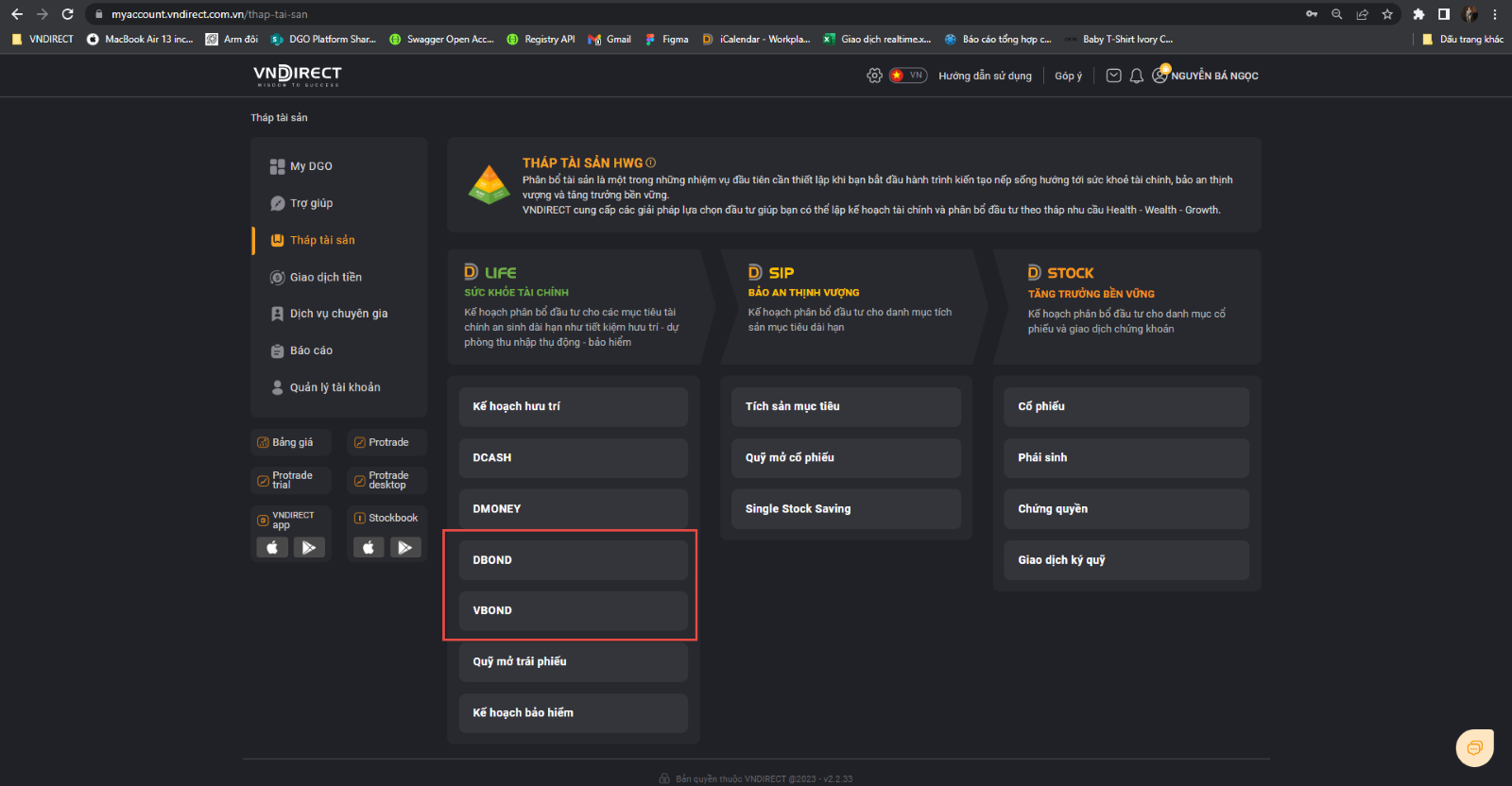Go back with browser back arrow
The height and width of the screenshot is (786, 1512).
[17, 14]
